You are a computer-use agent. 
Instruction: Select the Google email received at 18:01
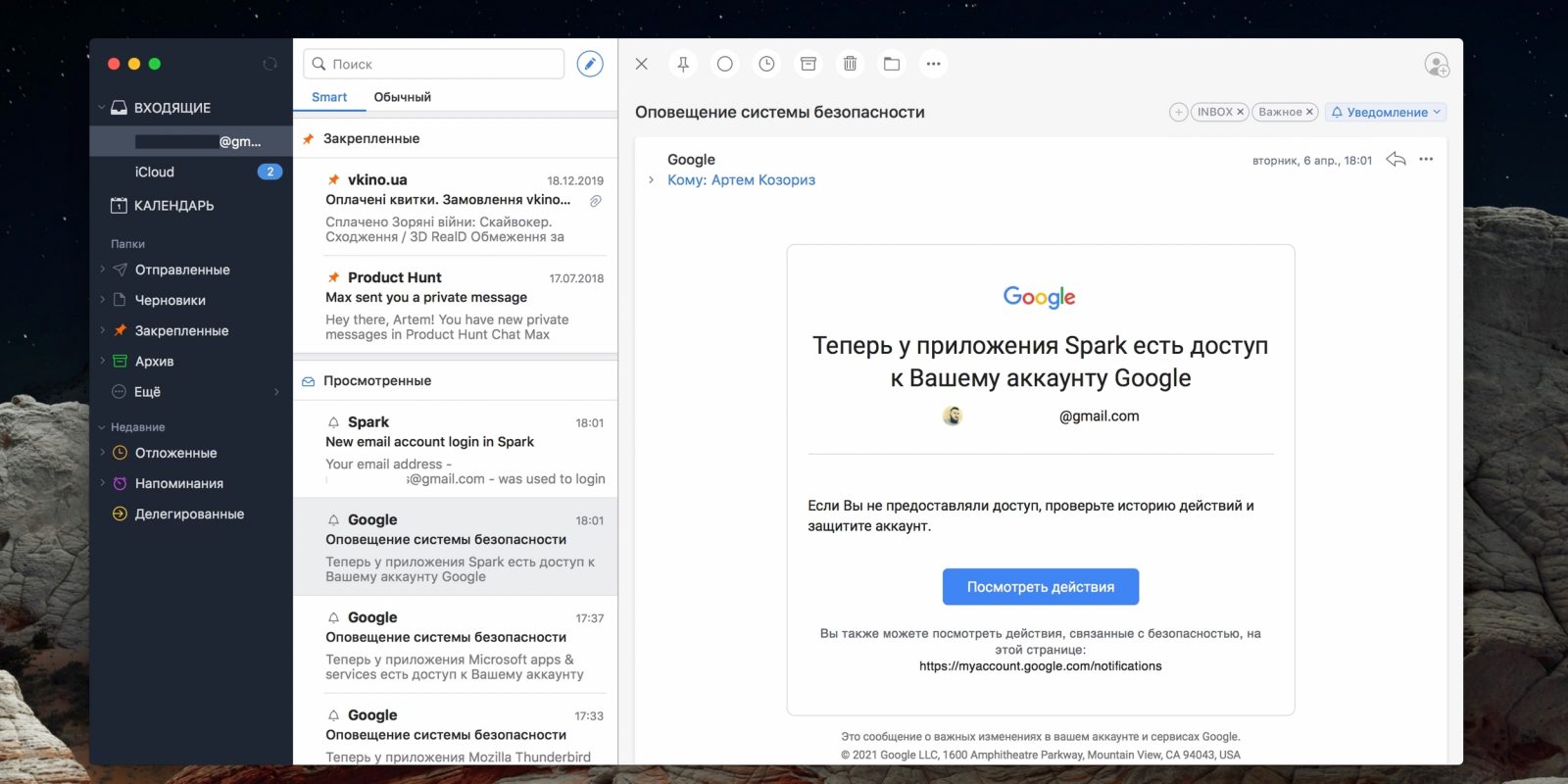tap(456, 547)
